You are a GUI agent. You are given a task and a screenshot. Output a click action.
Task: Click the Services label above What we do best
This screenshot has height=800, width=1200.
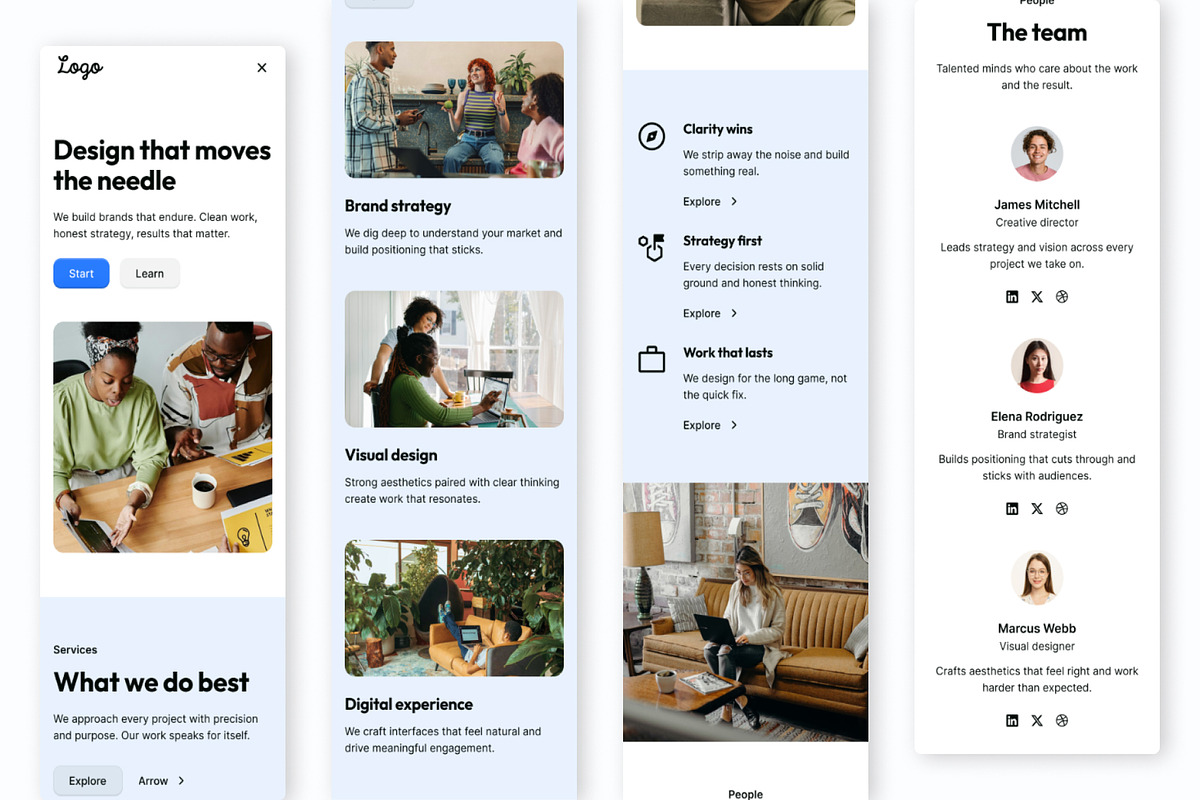(x=75, y=650)
